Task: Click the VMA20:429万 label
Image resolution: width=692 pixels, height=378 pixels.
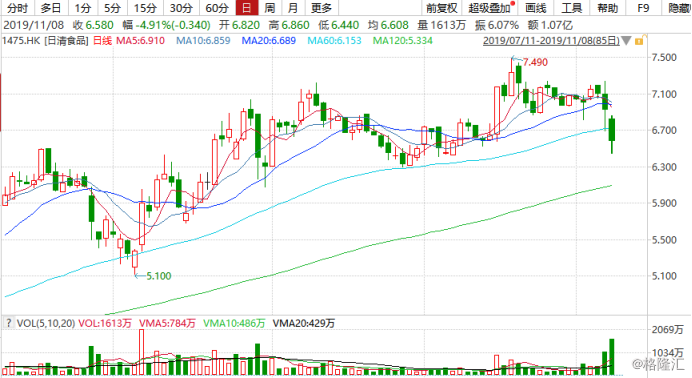Action: coord(304,323)
